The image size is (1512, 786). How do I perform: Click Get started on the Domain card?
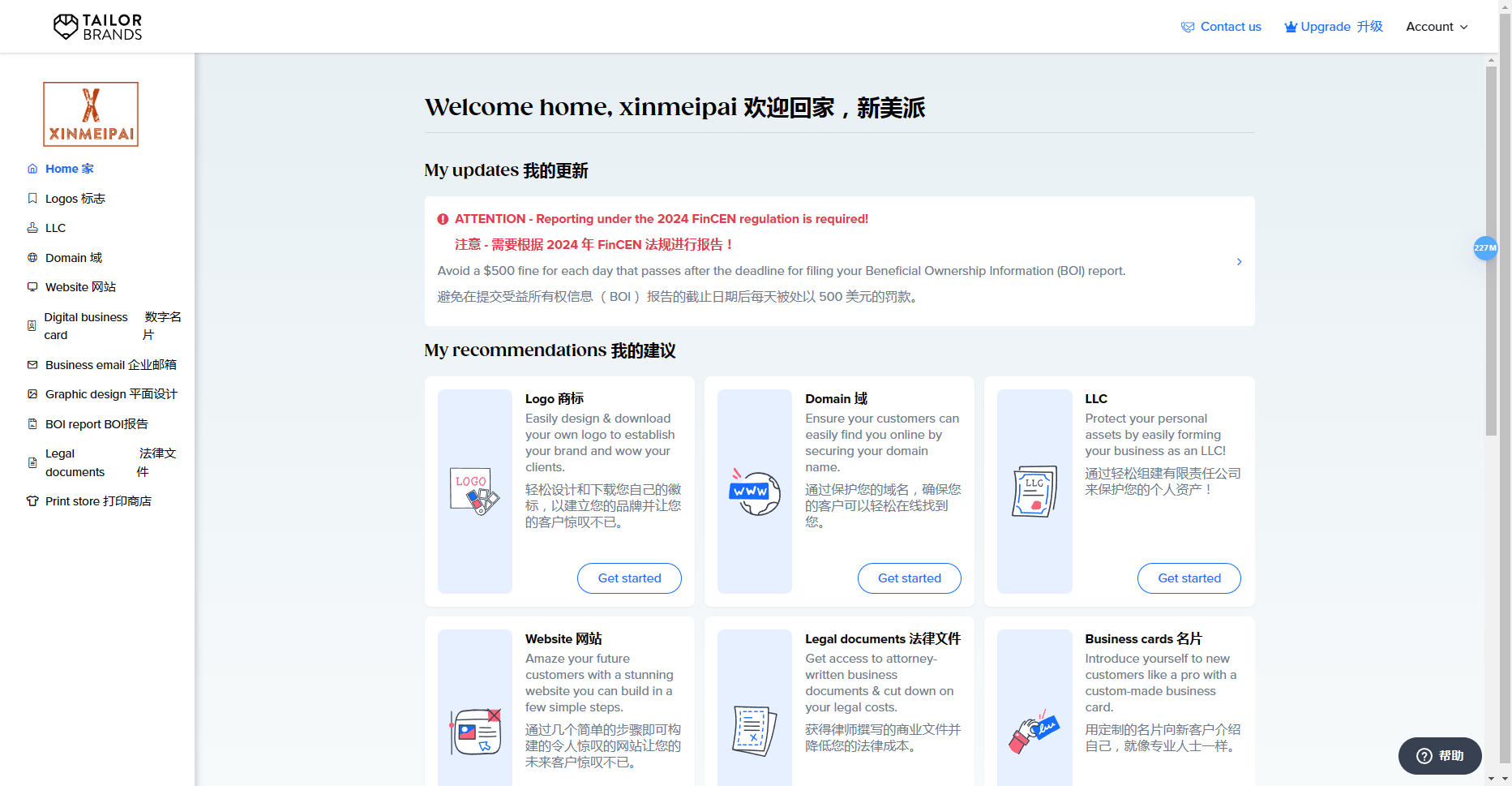pos(909,578)
